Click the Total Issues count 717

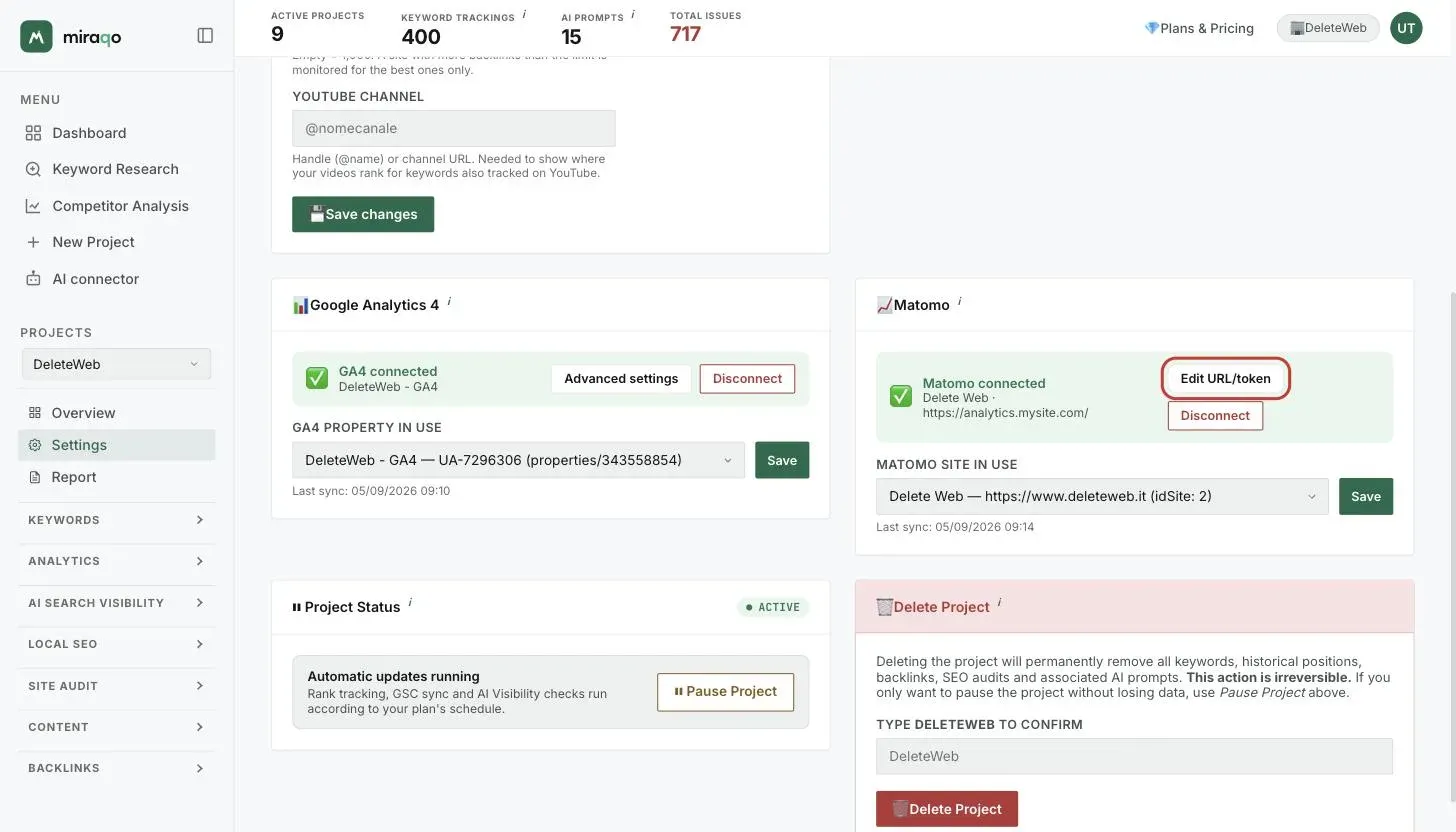pyautogui.click(x=685, y=34)
